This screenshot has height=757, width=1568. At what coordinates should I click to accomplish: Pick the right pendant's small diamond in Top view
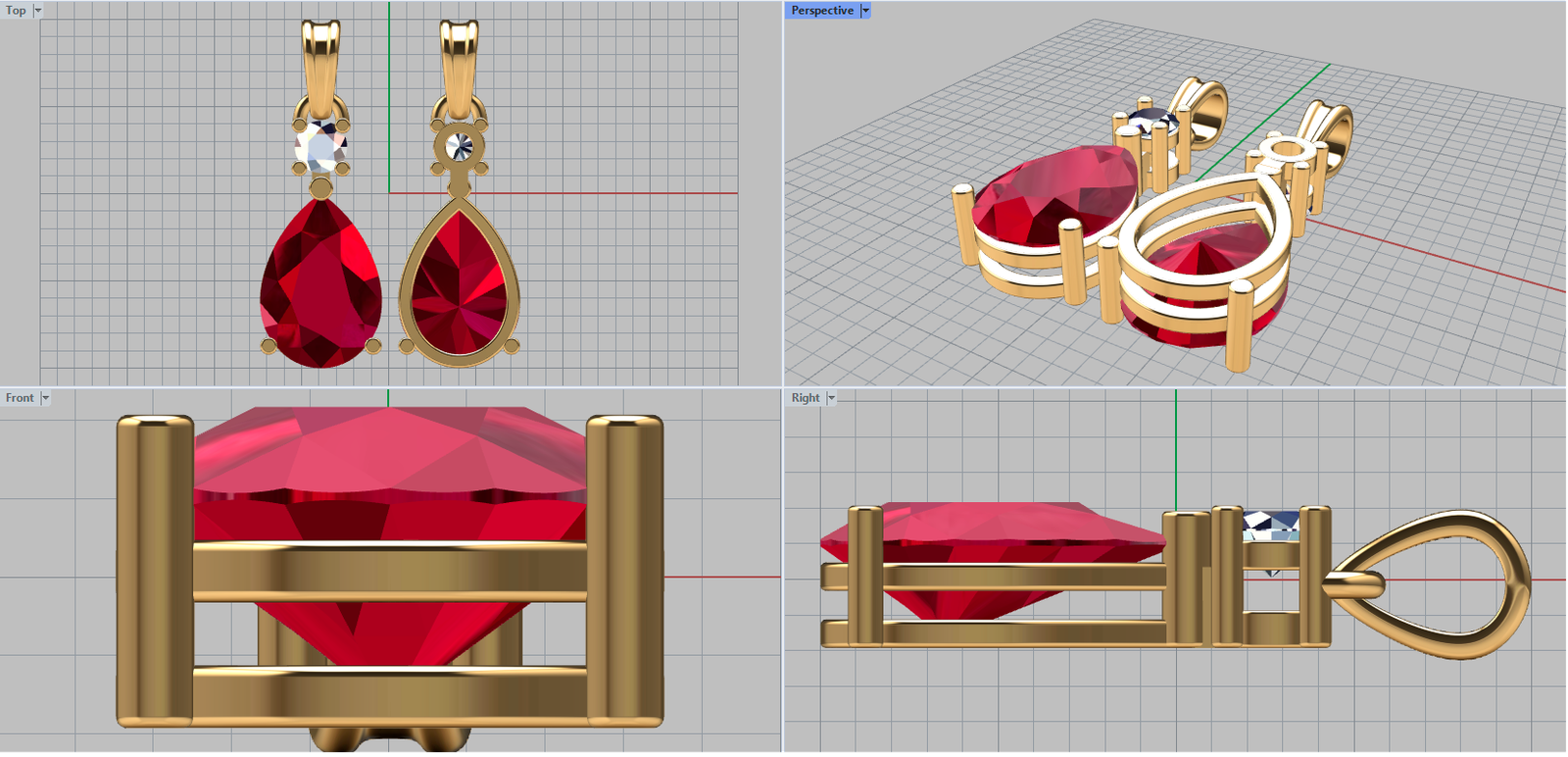coord(459,147)
